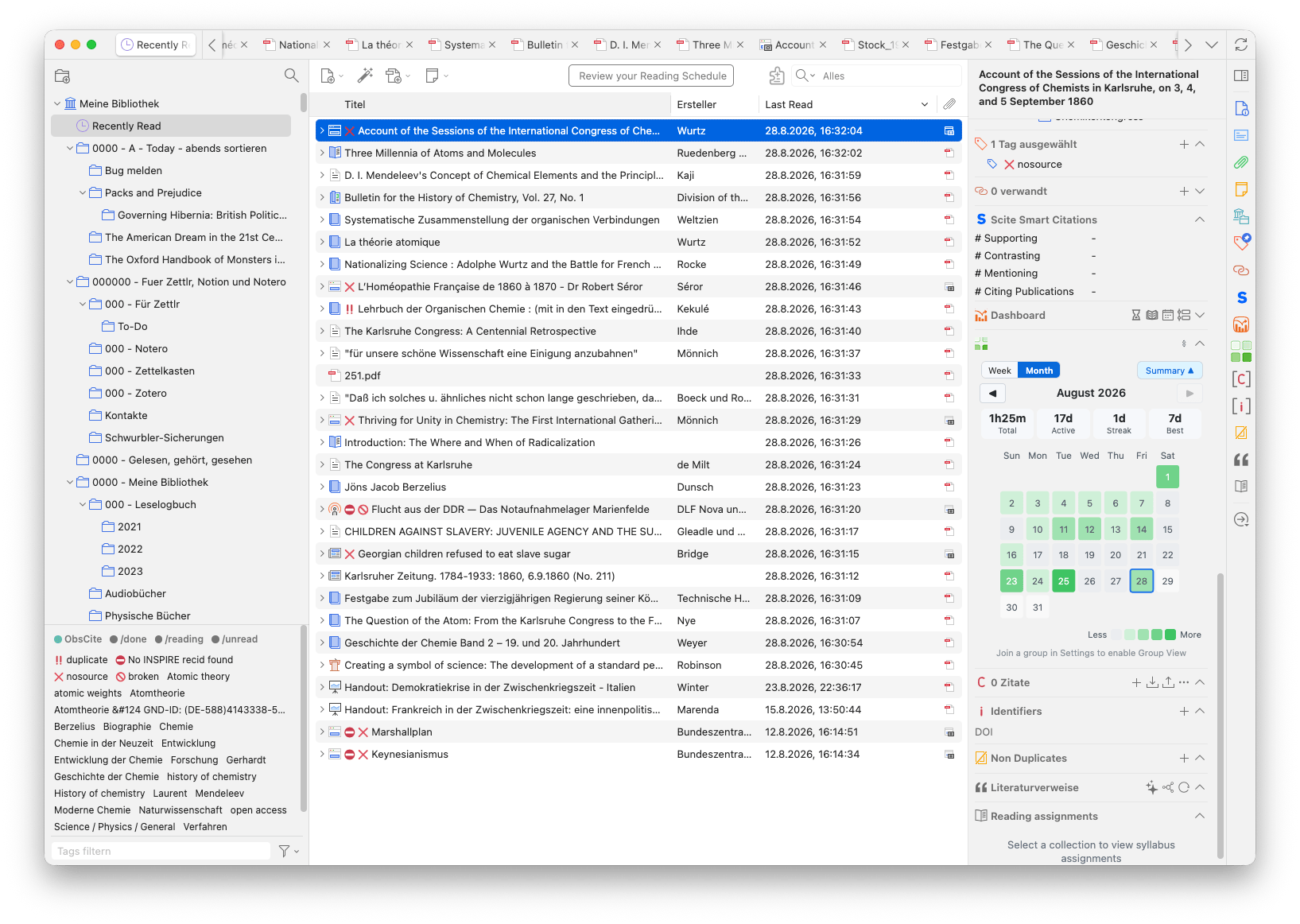Click the locate arrow icon at the side rail bottom

click(1241, 519)
